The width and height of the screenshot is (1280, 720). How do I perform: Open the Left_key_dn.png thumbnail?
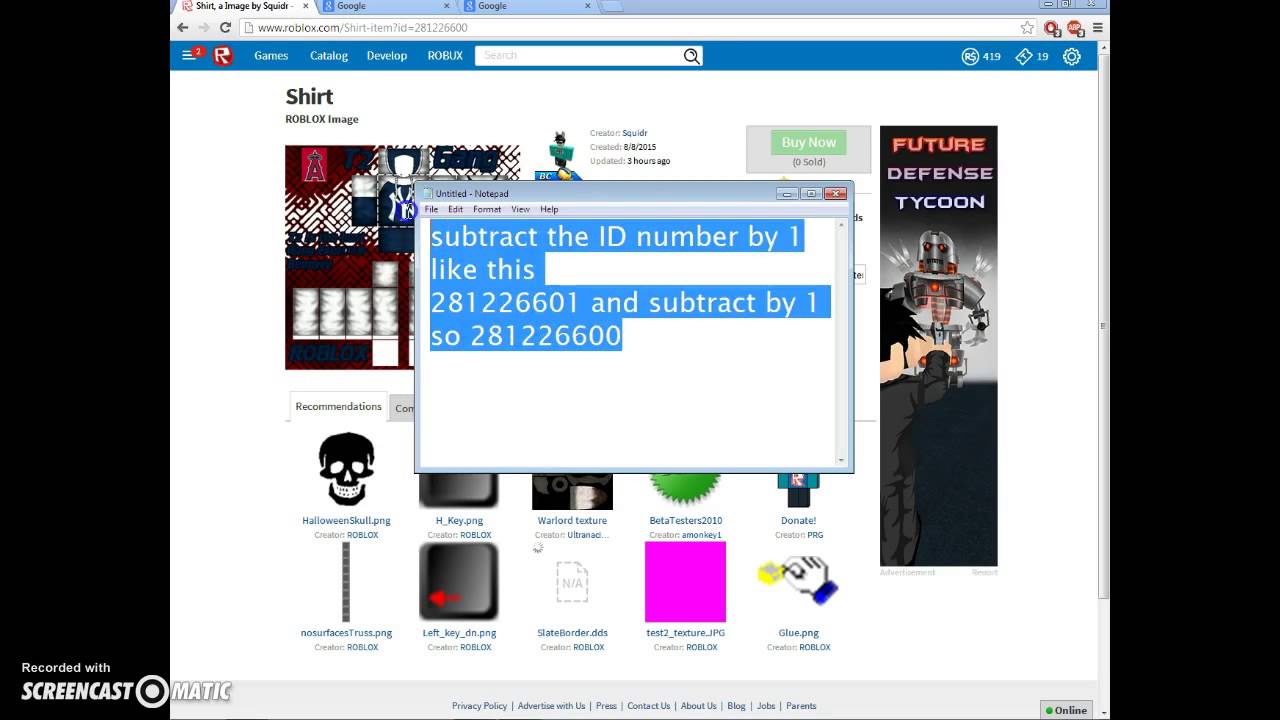pyautogui.click(x=459, y=582)
